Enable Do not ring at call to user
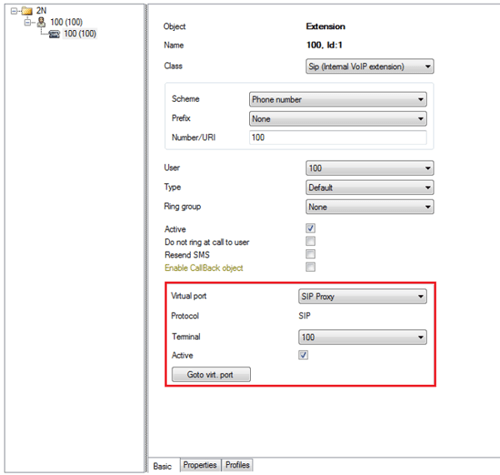The width and height of the screenshot is (500, 475). click(x=310, y=241)
